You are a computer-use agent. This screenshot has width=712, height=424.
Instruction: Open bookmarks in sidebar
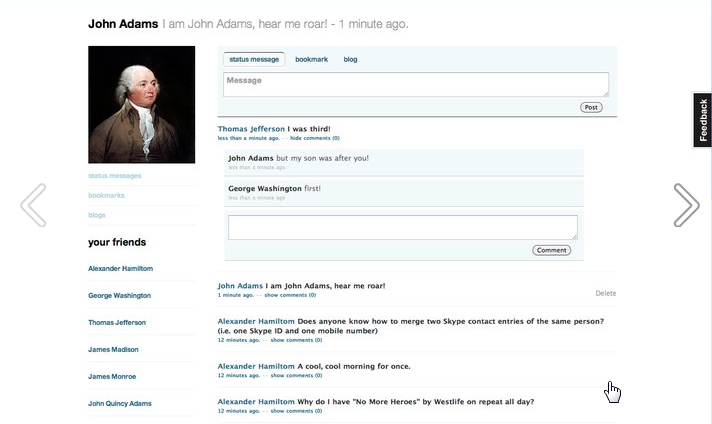click(x=106, y=195)
